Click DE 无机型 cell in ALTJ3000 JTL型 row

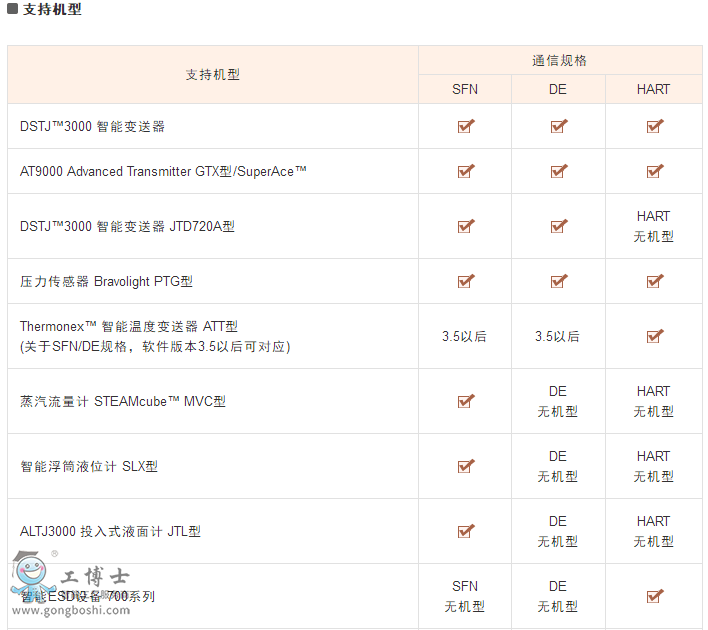[x=558, y=531]
